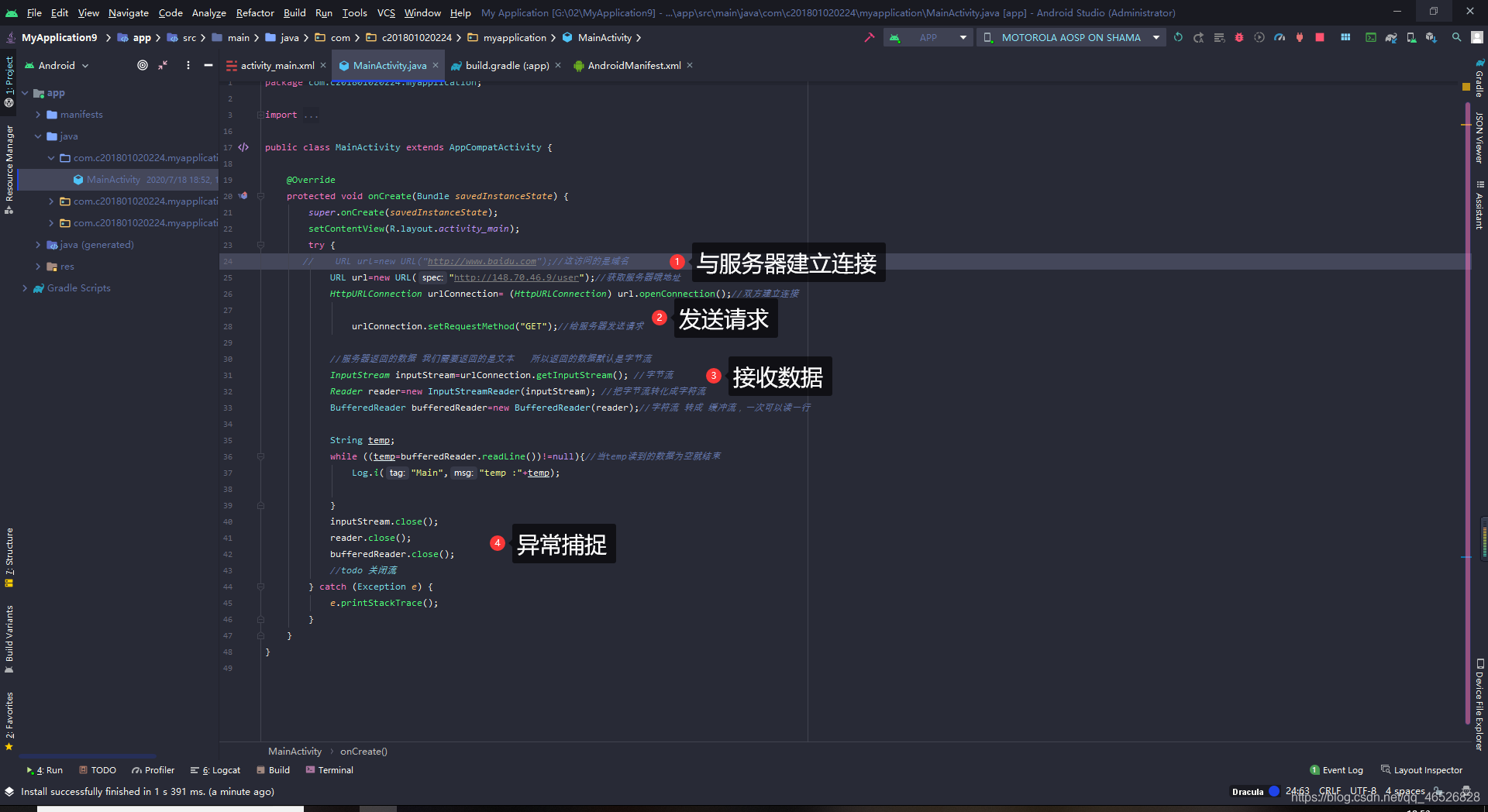Image resolution: width=1488 pixels, height=812 pixels.
Task: Expand the res folder
Action: click(x=38, y=267)
